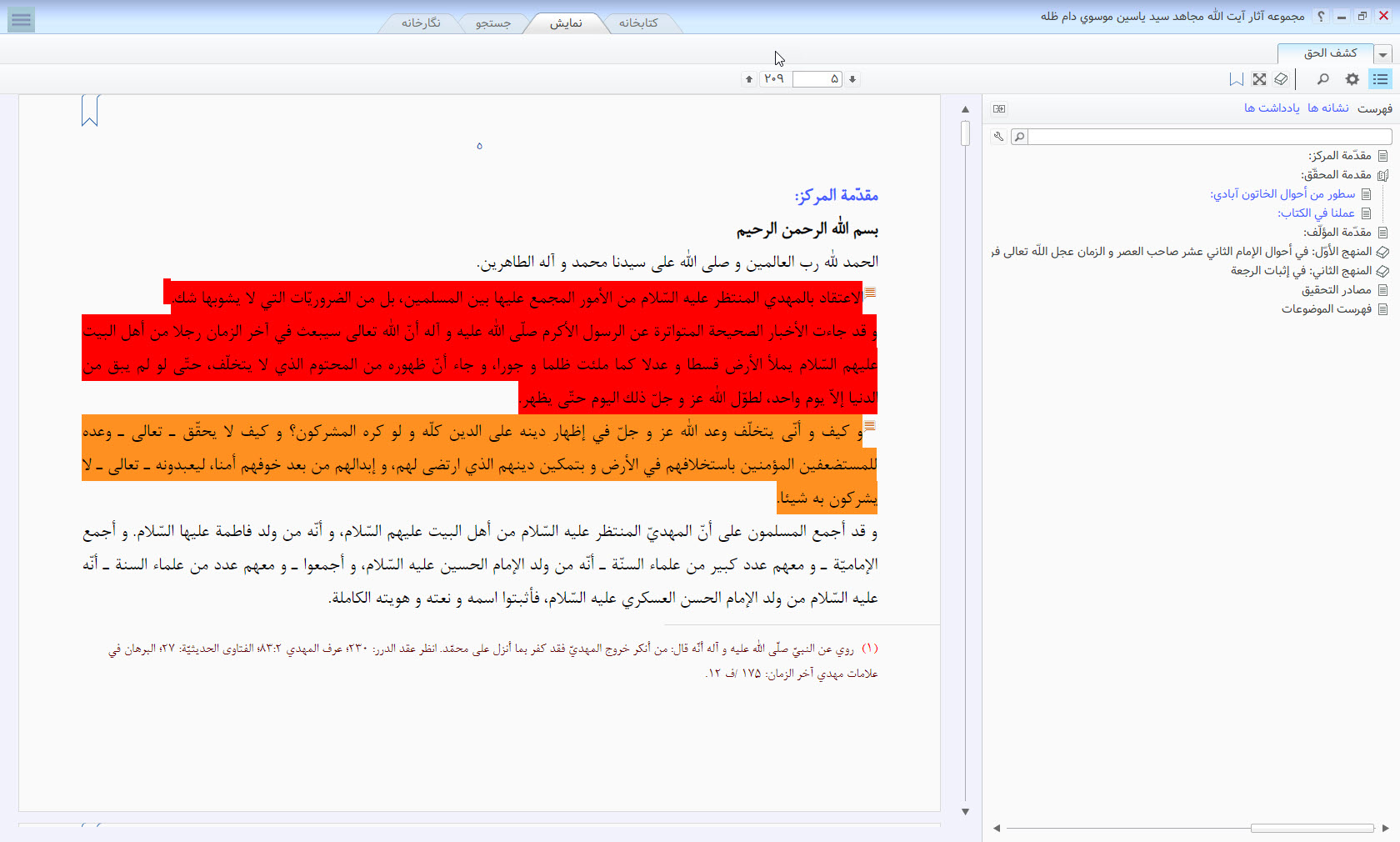Go to previous page with up arrow
1400x842 pixels.
click(749, 79)
